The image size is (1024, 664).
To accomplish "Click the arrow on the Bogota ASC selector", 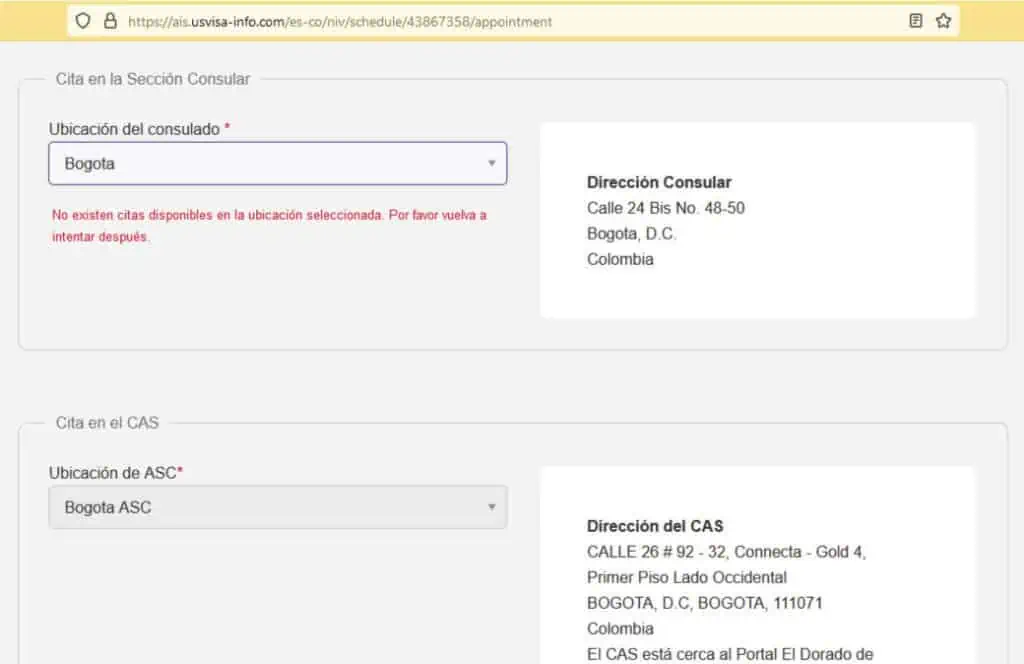I will point(492,507).
